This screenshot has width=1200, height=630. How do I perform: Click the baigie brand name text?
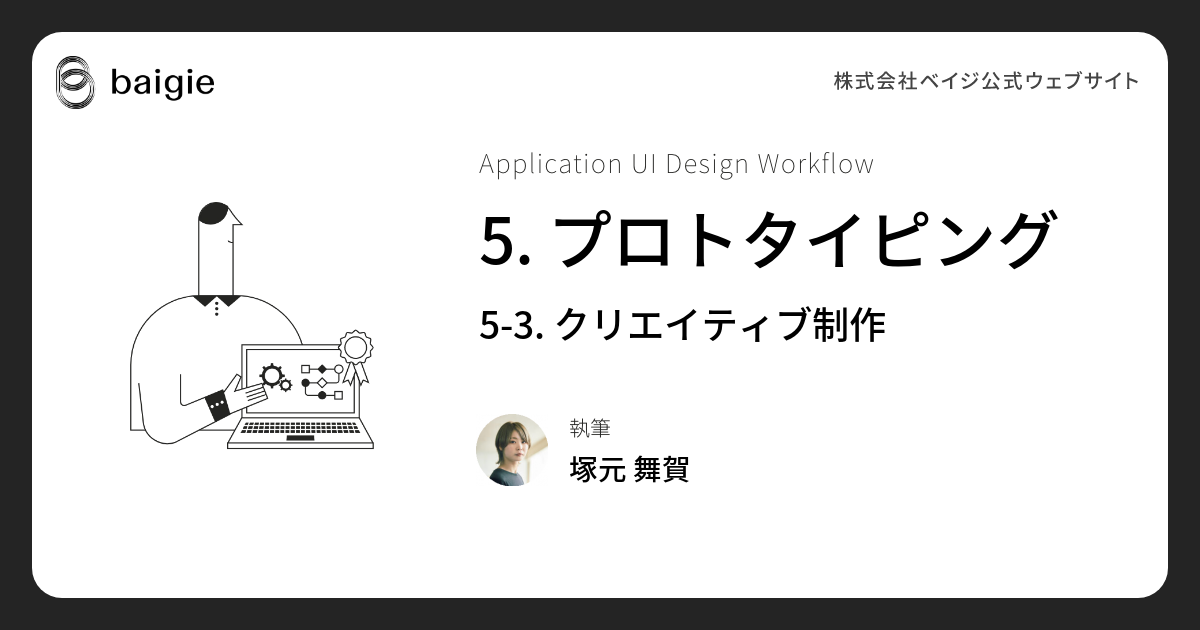tap(162, 83)
